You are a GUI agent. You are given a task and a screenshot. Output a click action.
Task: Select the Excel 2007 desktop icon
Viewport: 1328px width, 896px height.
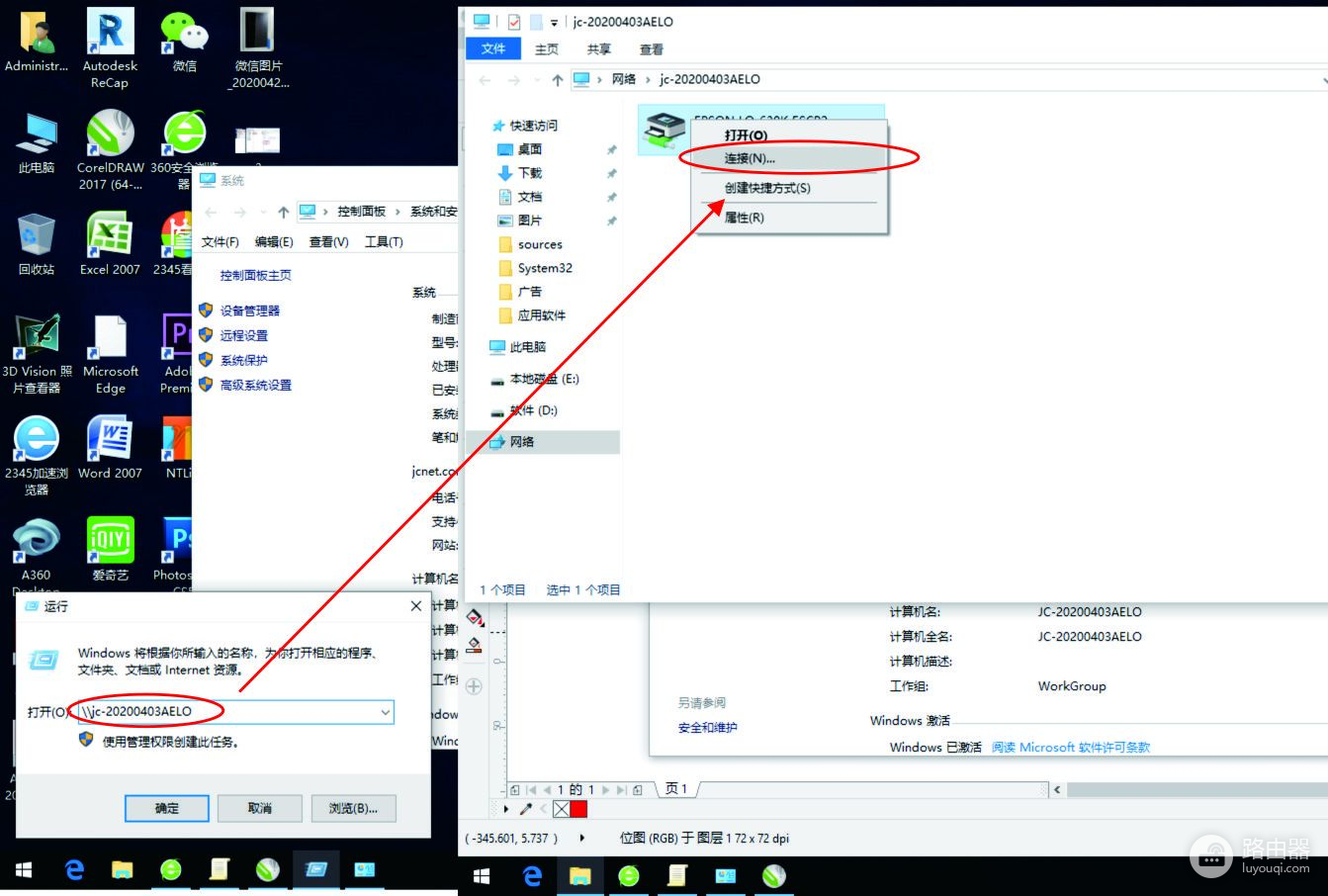pos(110,244)
